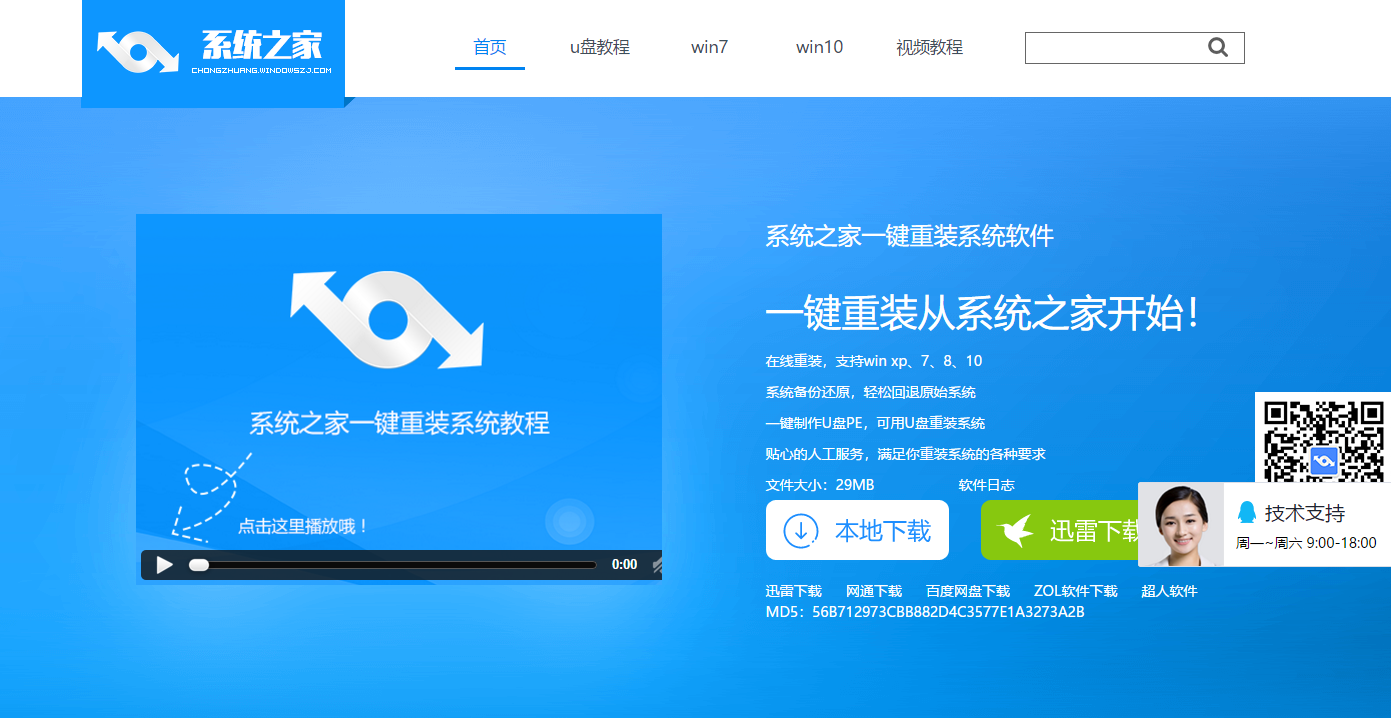Image resolution: width=1391 pixels, height=718 pixels.
Task: Click the video volume icon
Action: click(656, 565)
